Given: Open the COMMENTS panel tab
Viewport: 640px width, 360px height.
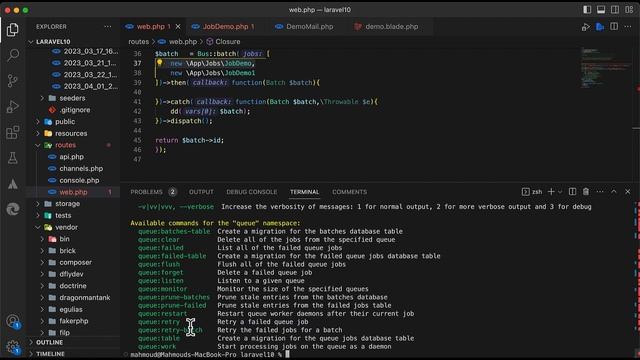Looking at the screenshot, I should pyautogui.click(x=349, y=192).
